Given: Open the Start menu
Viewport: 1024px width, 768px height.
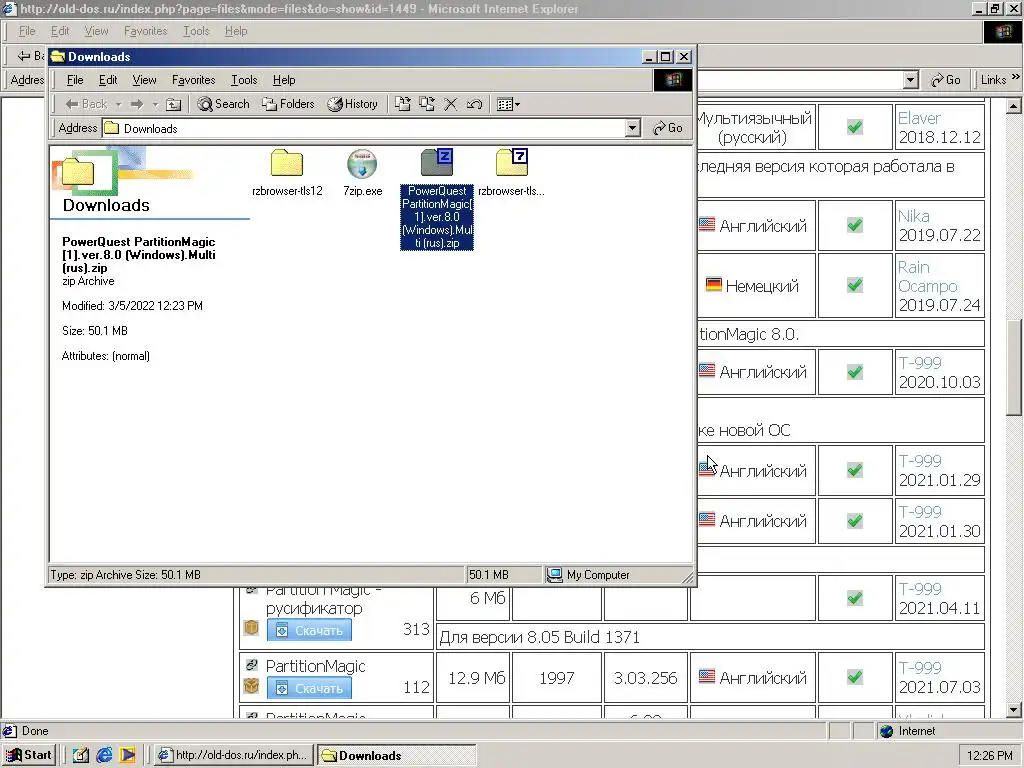Looking at the screenshot, I should click(x=29, y=755).
